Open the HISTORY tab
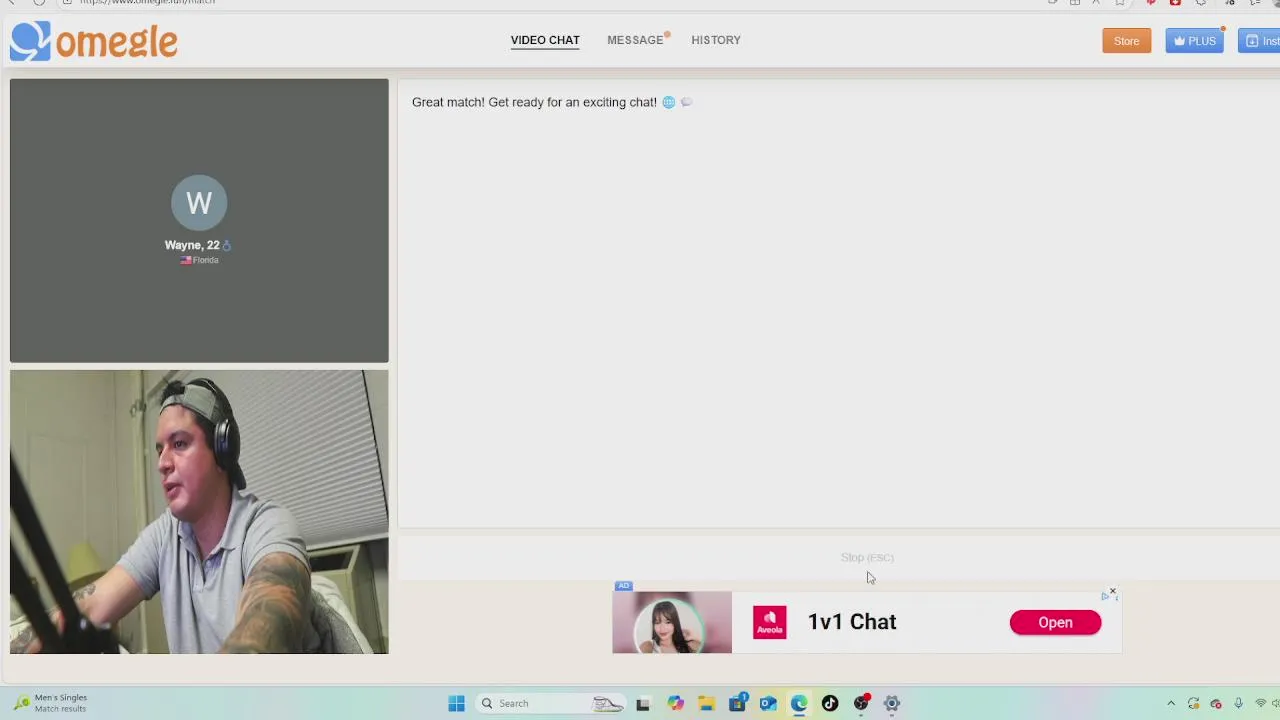This screenshot has height=720, width=1280. [x=716, y=40]
